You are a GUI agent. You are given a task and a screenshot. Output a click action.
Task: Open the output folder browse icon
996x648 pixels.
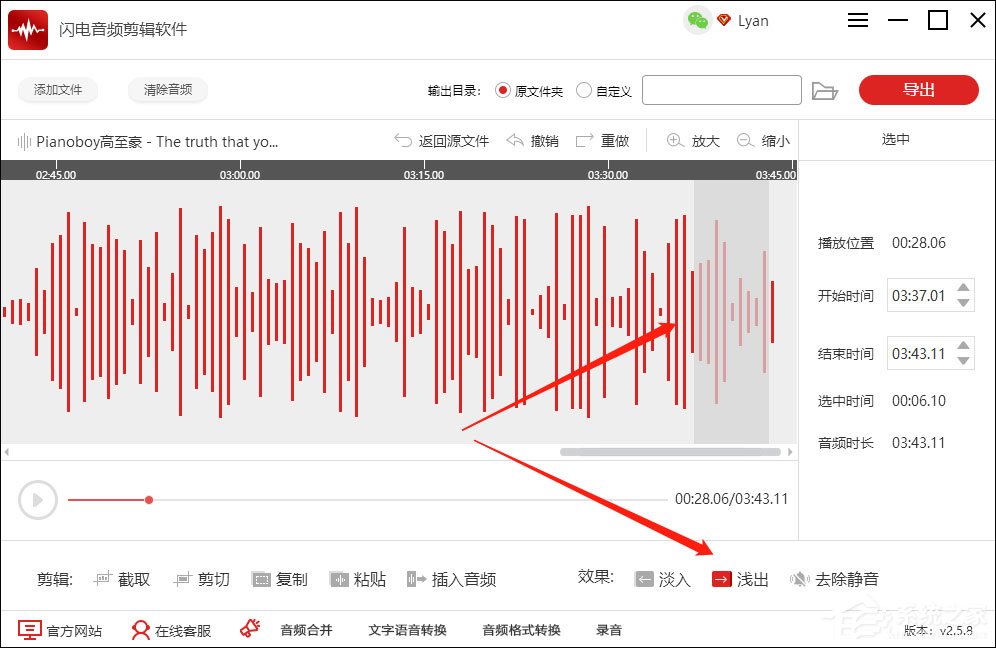pos(825,90)
